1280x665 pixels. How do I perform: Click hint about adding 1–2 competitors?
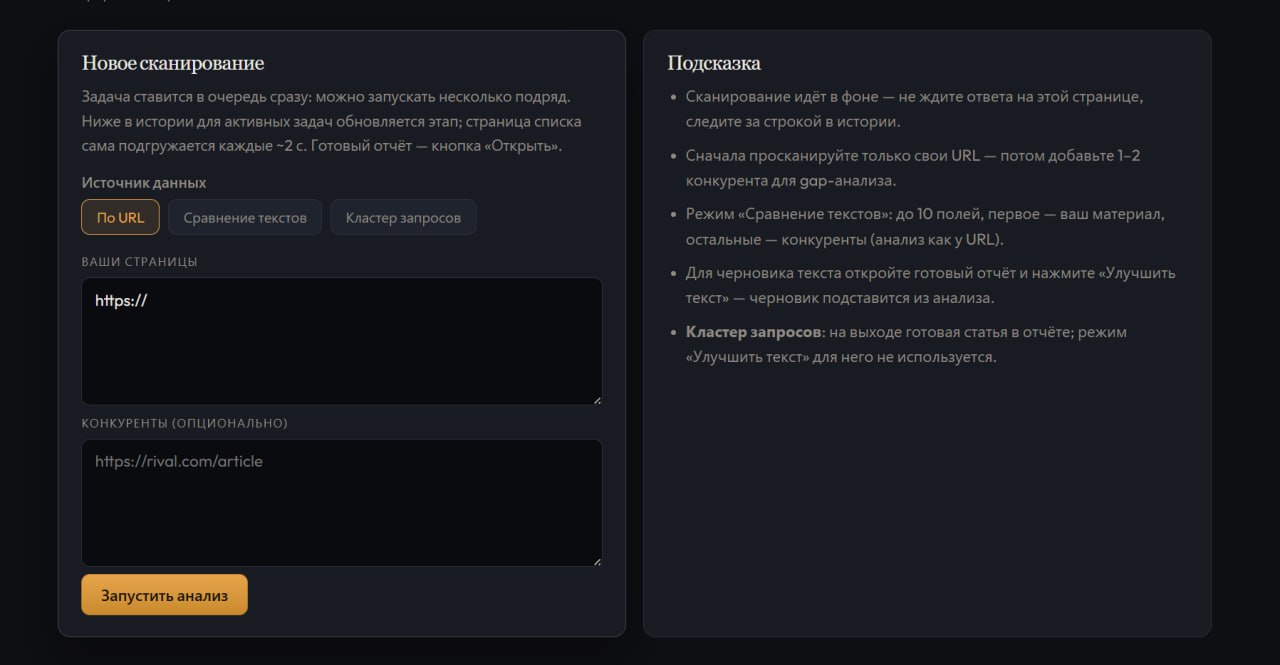[912, 168]
